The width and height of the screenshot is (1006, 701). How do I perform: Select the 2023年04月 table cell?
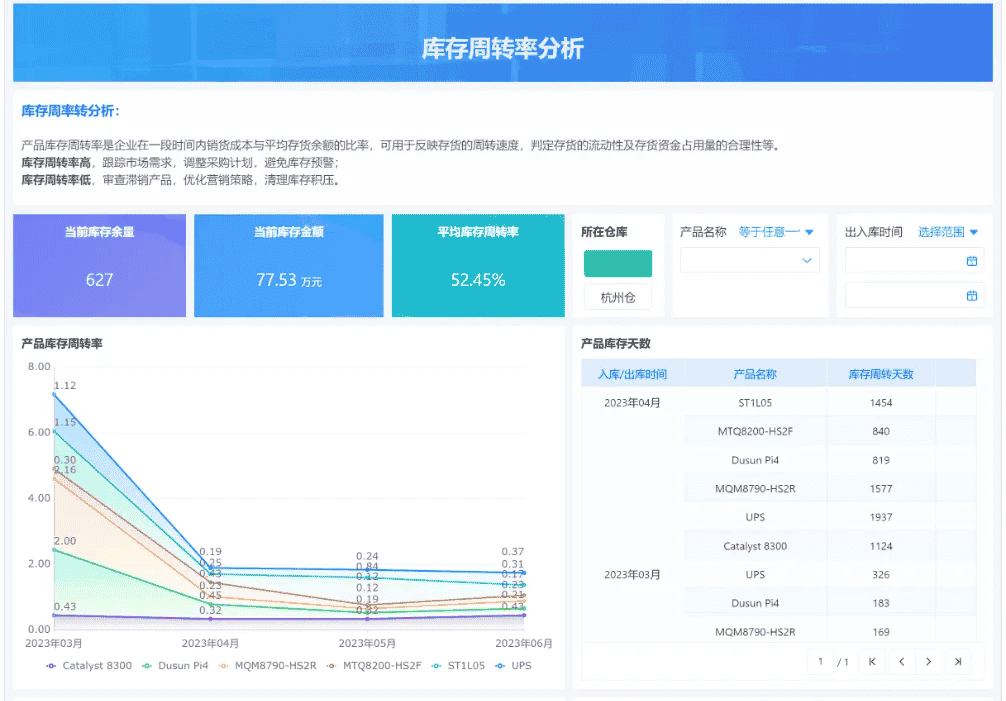click(x=632, y=403)
